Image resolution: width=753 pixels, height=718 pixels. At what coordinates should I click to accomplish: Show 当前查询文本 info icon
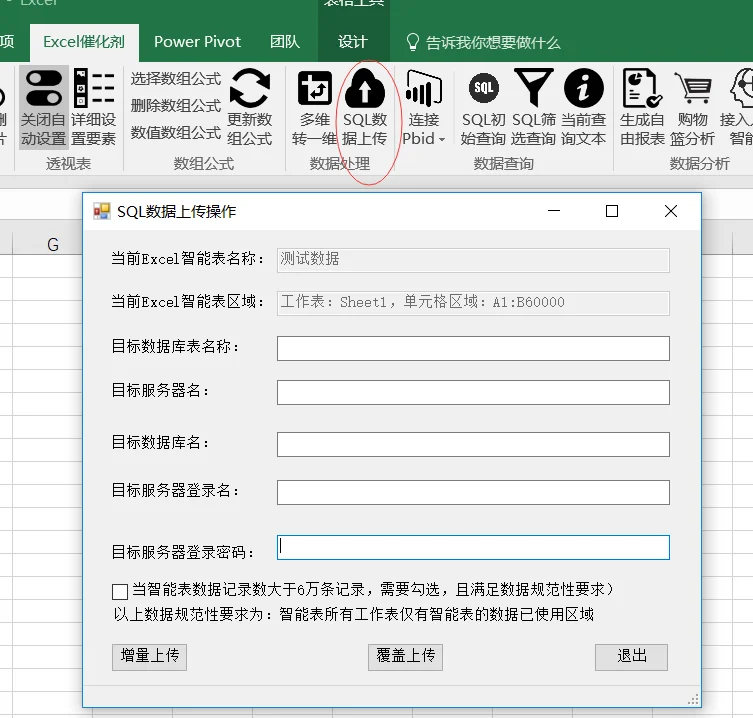pos(583,108)
